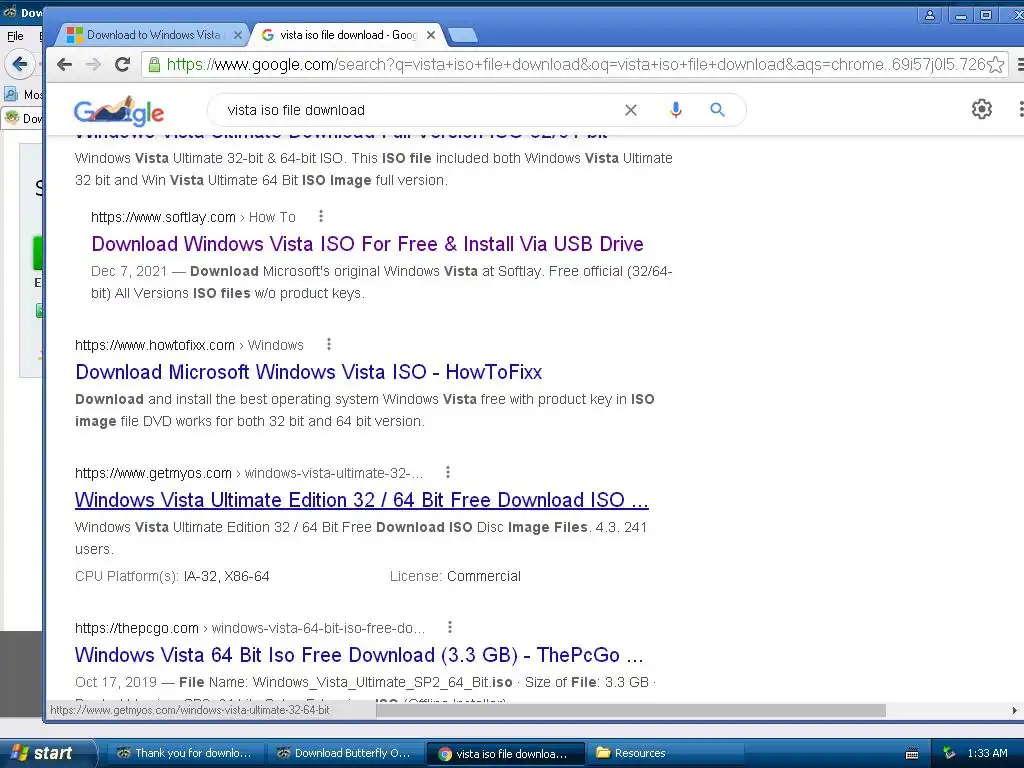
Task: Click the 1:33 AM system clock
Action: [987, 753]
